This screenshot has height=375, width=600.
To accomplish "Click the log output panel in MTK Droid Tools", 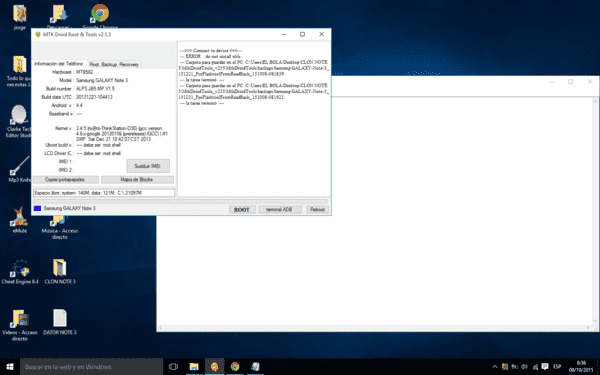I will (254, 119).
